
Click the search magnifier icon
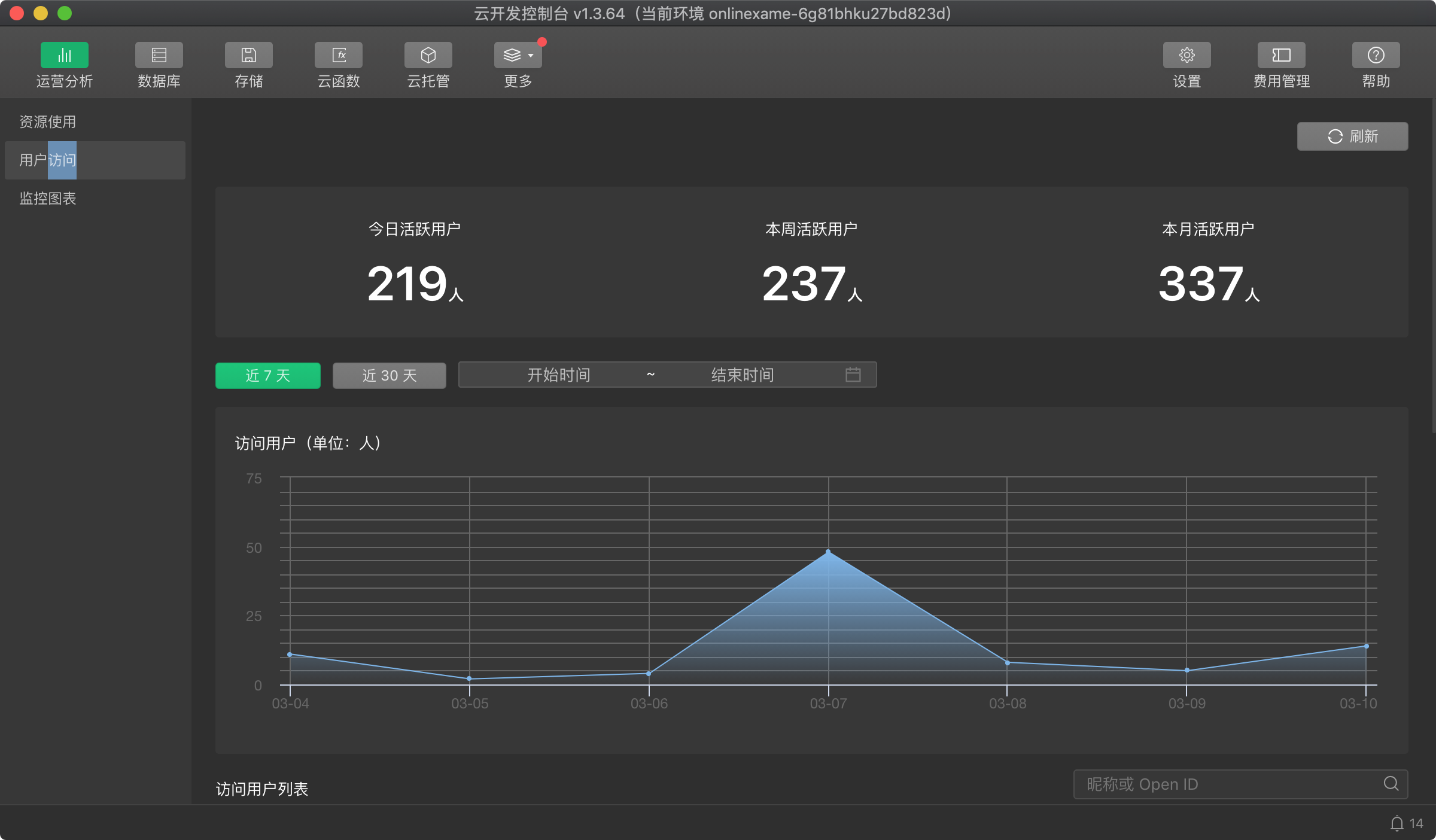point(1391,784)
